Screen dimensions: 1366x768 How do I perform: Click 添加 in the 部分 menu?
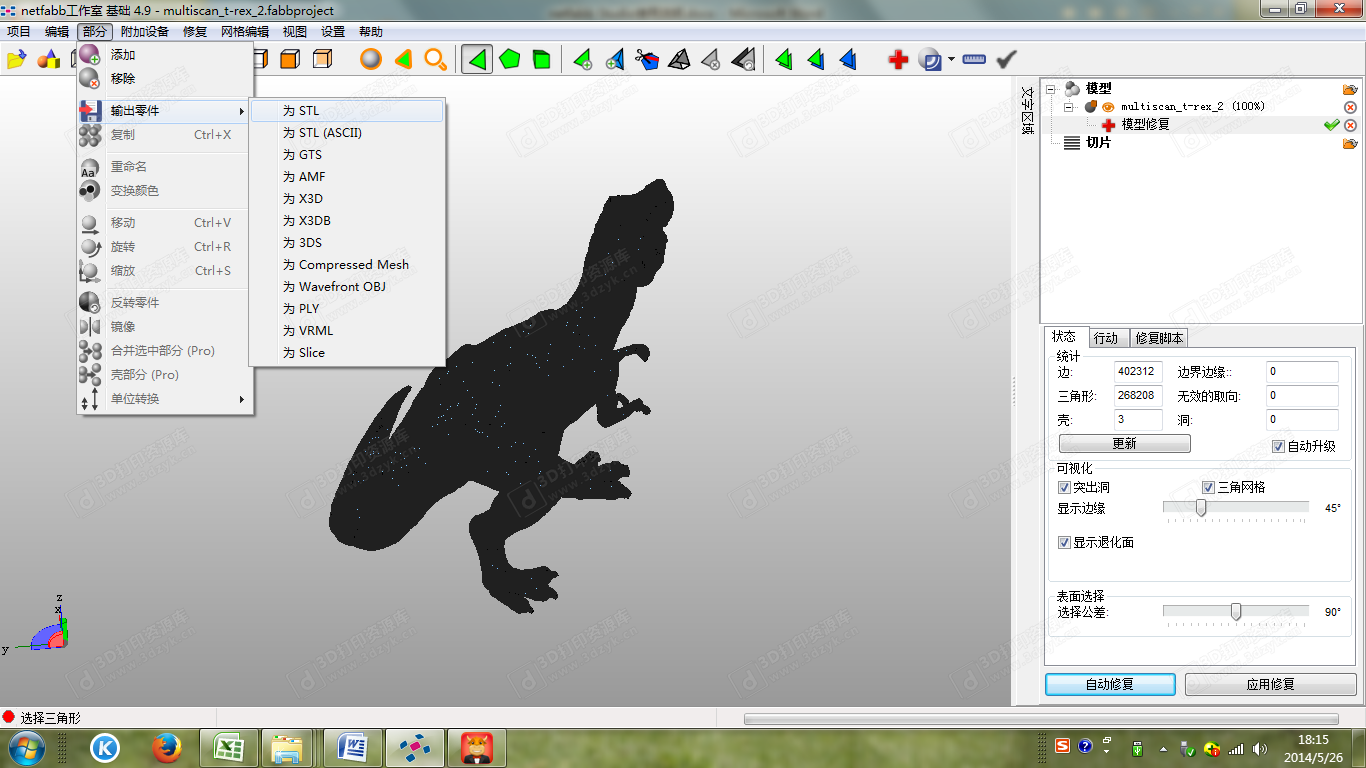coord(165,55)
